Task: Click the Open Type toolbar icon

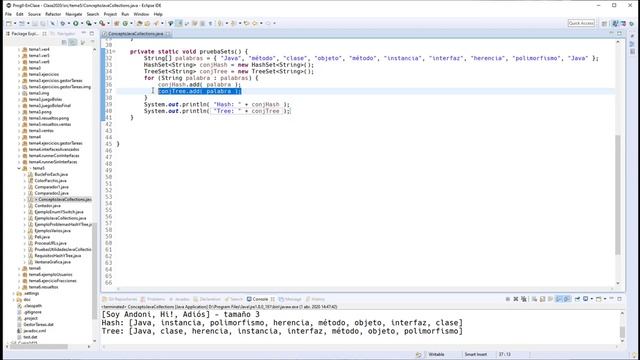Action: [139, 23]
